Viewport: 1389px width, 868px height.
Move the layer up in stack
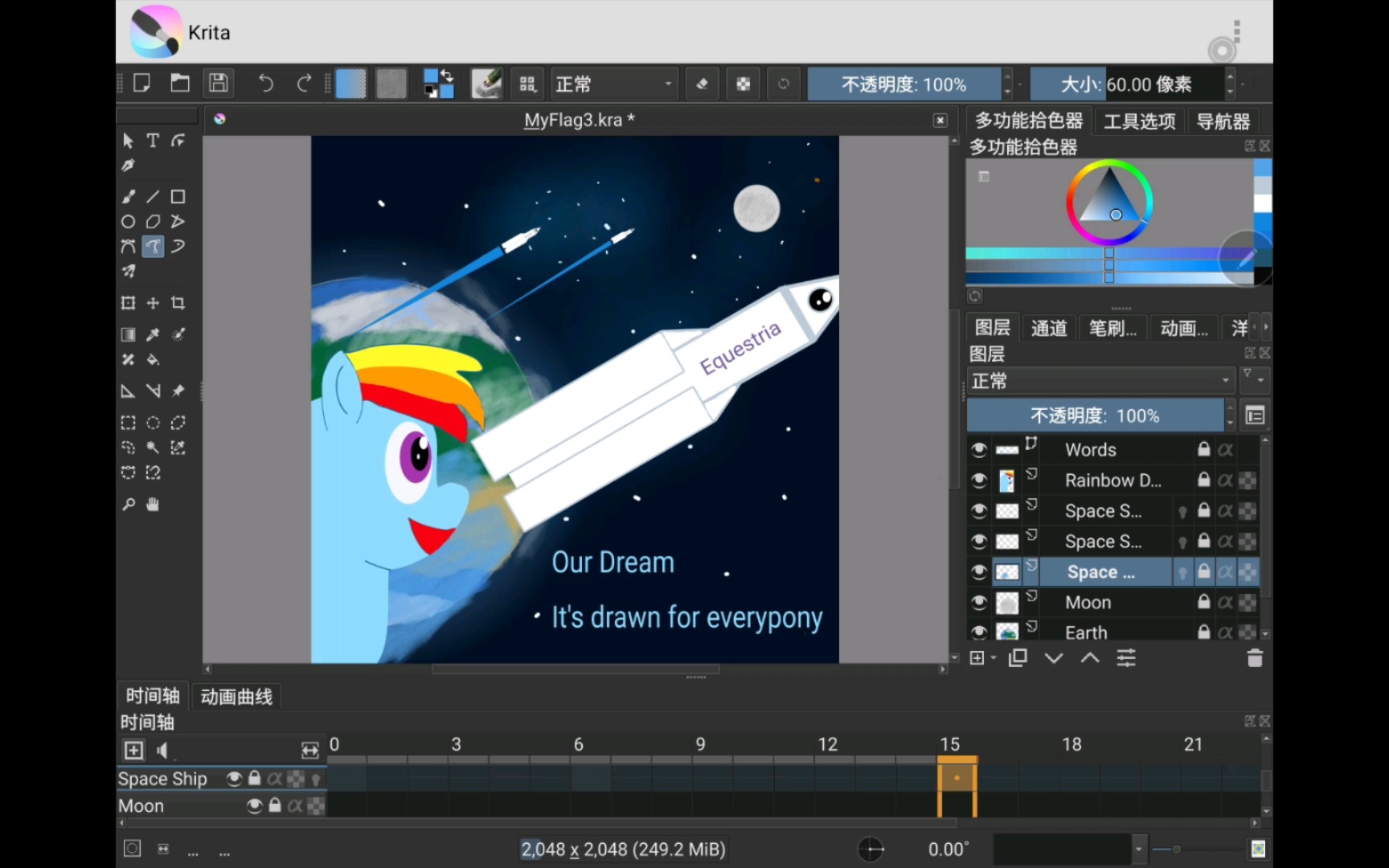1090,658
